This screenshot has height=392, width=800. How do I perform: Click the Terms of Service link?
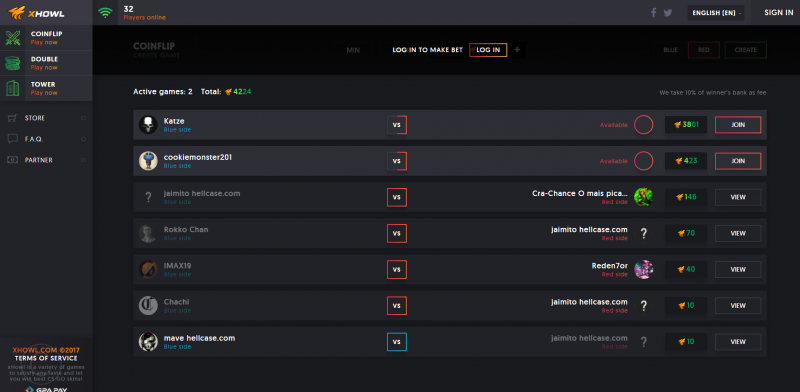[46, 358]
